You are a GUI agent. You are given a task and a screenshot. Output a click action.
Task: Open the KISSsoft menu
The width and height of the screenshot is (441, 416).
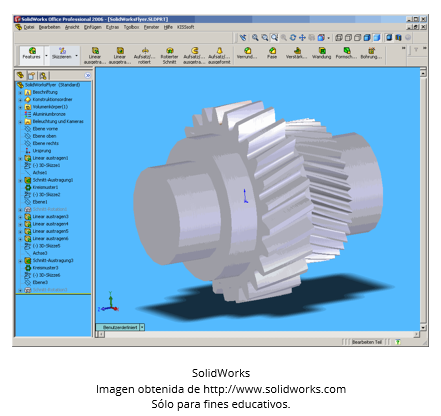185,27
